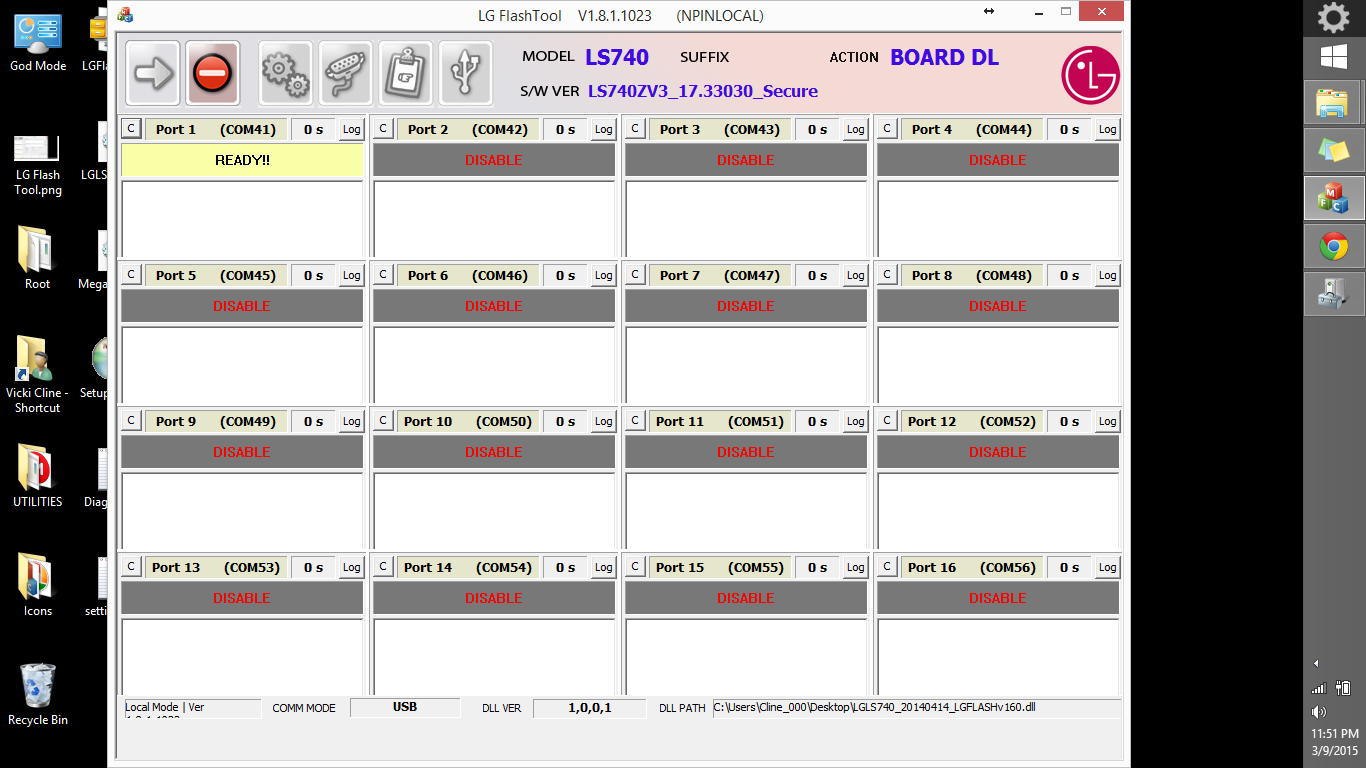Screen dimensions: 1366x768
Task: Click the LS740ZV3_17.33030_Secure software version
Action: pos(703,91)
